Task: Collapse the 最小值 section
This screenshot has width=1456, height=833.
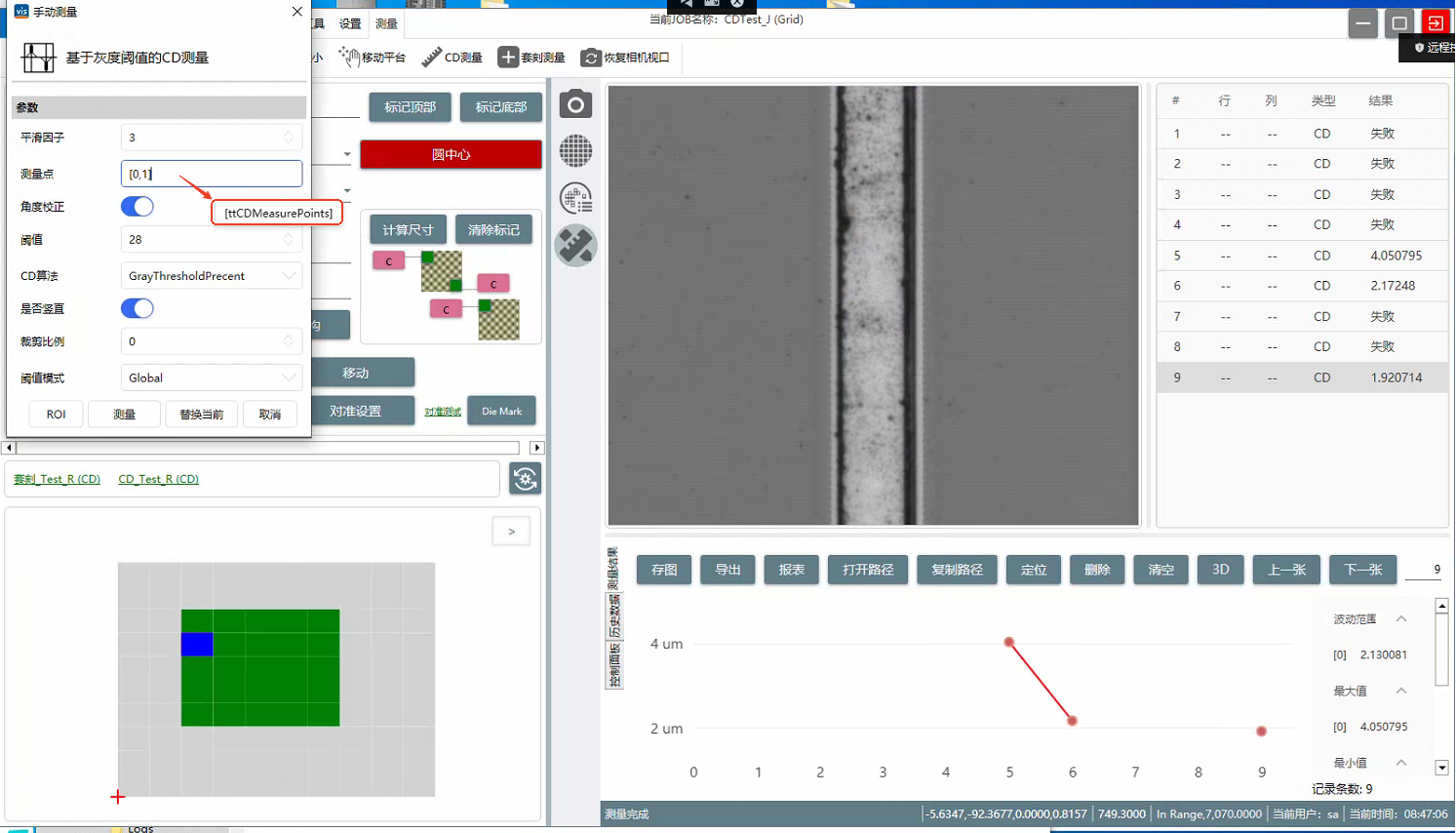Action: 1401,763
